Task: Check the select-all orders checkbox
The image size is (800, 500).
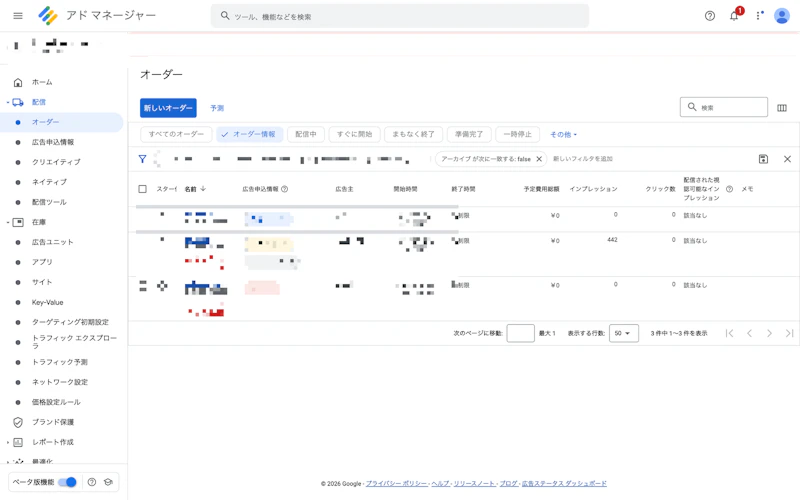Action: pos(142,189)
